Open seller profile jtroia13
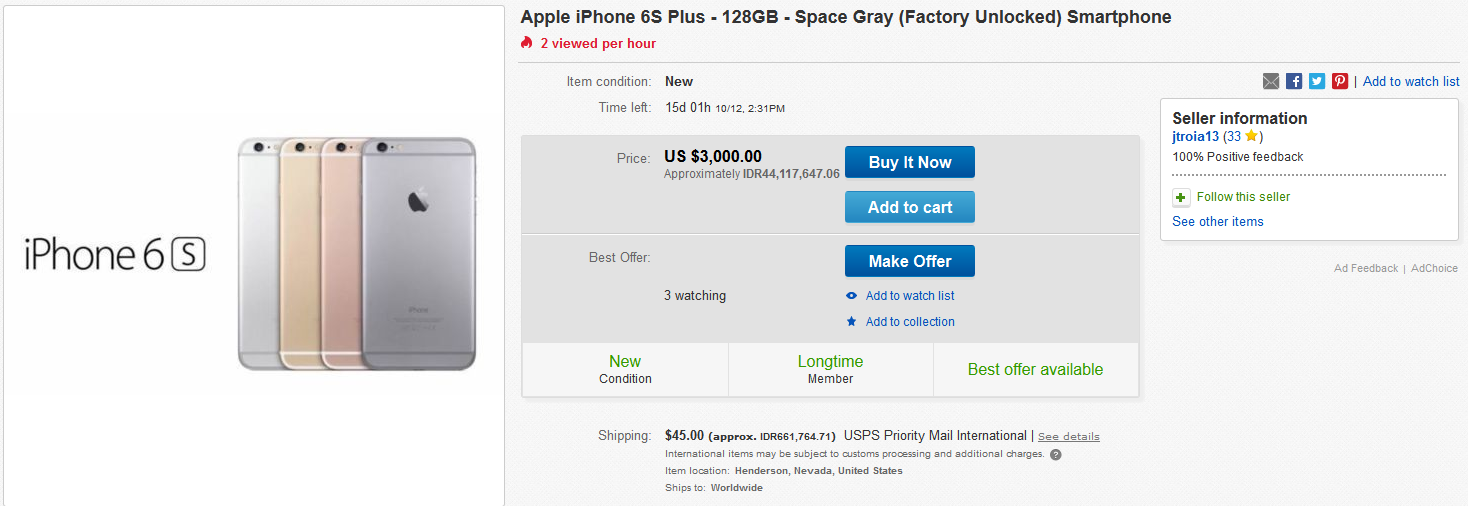 pos(1195,136)
